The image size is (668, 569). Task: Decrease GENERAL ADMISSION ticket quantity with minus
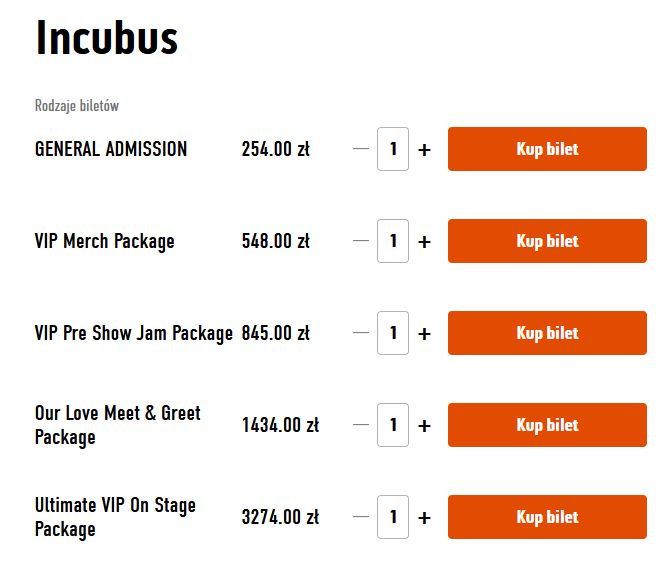[x=361, y=149]
